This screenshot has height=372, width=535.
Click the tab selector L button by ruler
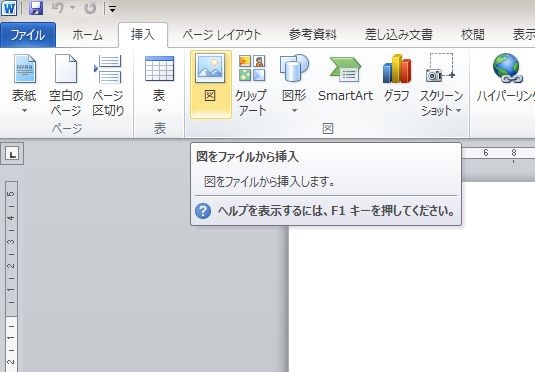[x=12, y=154]
